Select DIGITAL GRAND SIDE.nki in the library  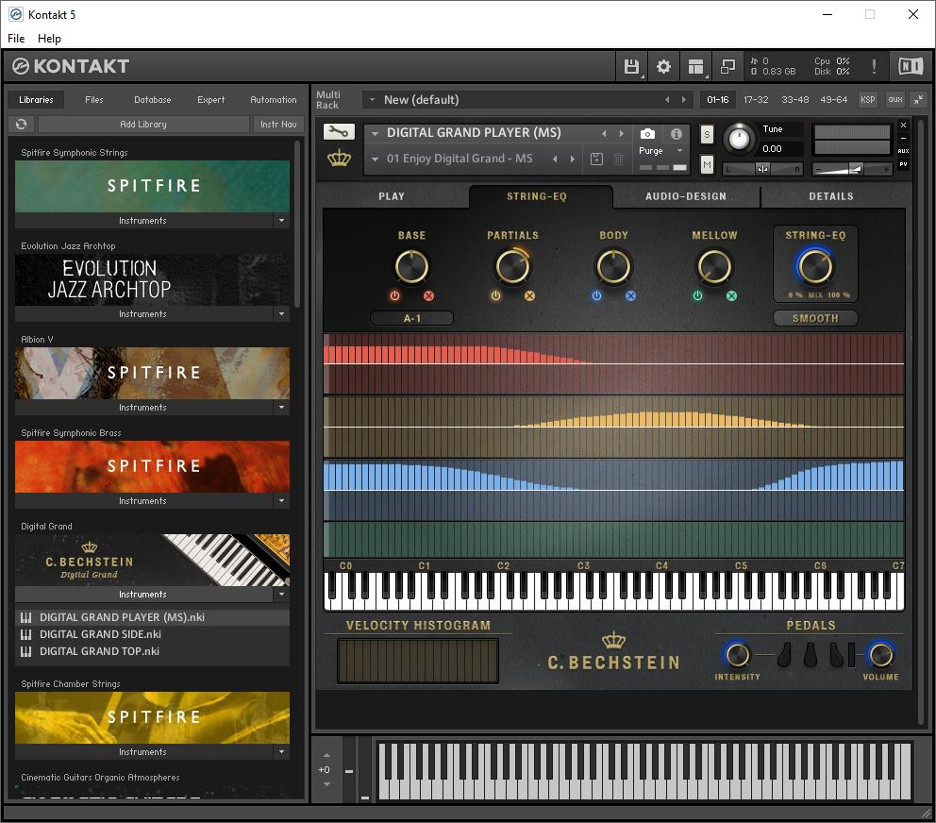(152, 634)
